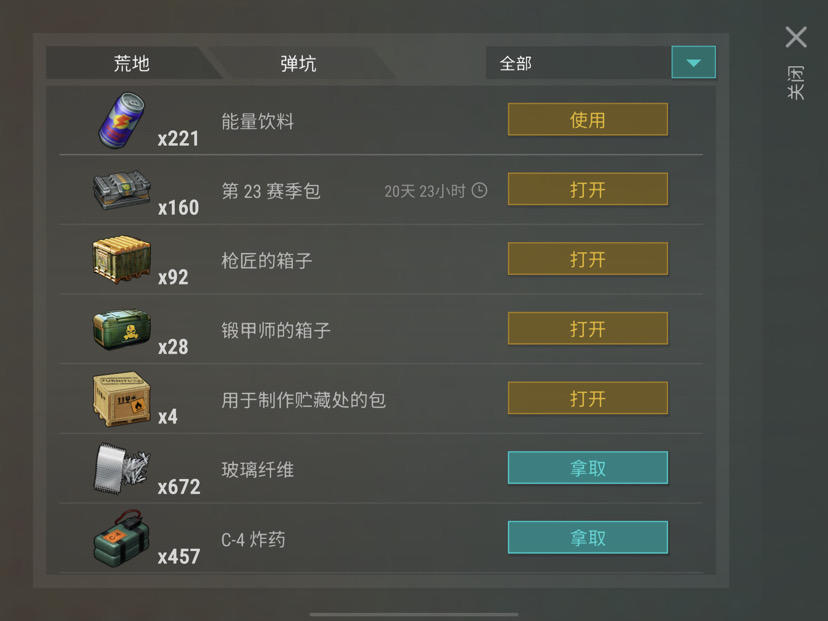Click 使用 for the energy drink
828x621 pixels.
[588, 120]
